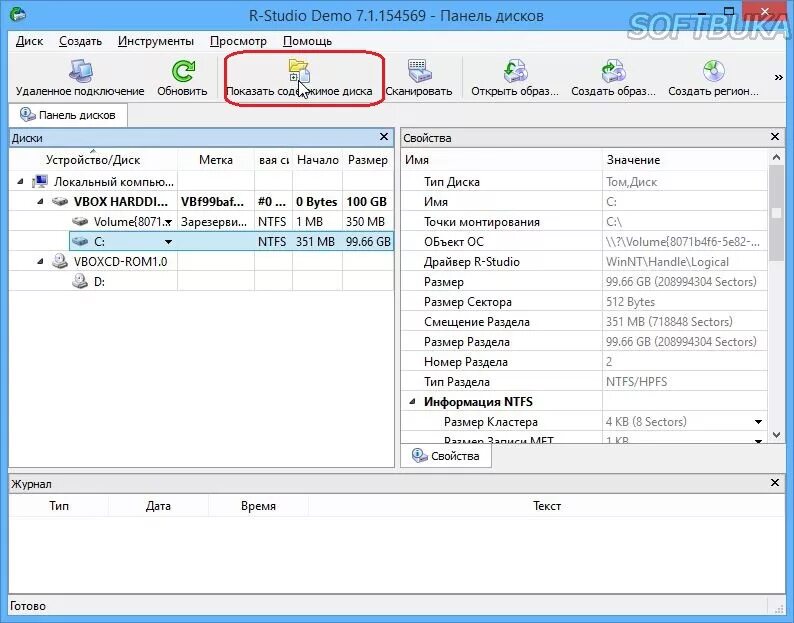Click the 100 GB size cell
Viewport: 794px width, 623px height.
click(367, 202)
